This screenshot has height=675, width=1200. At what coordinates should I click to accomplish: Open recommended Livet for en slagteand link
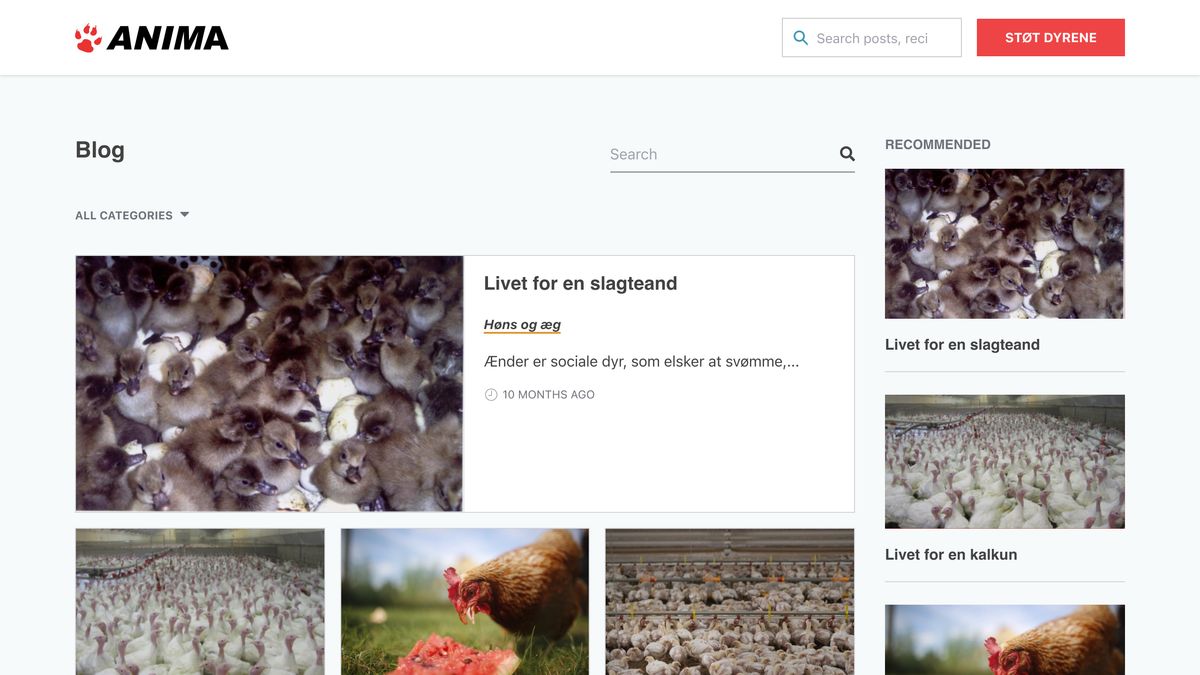(962, 345)
